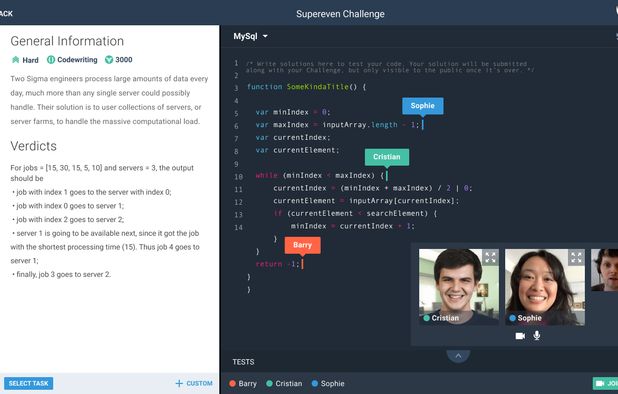Click the Codewriting type icon

click(51, 60)
